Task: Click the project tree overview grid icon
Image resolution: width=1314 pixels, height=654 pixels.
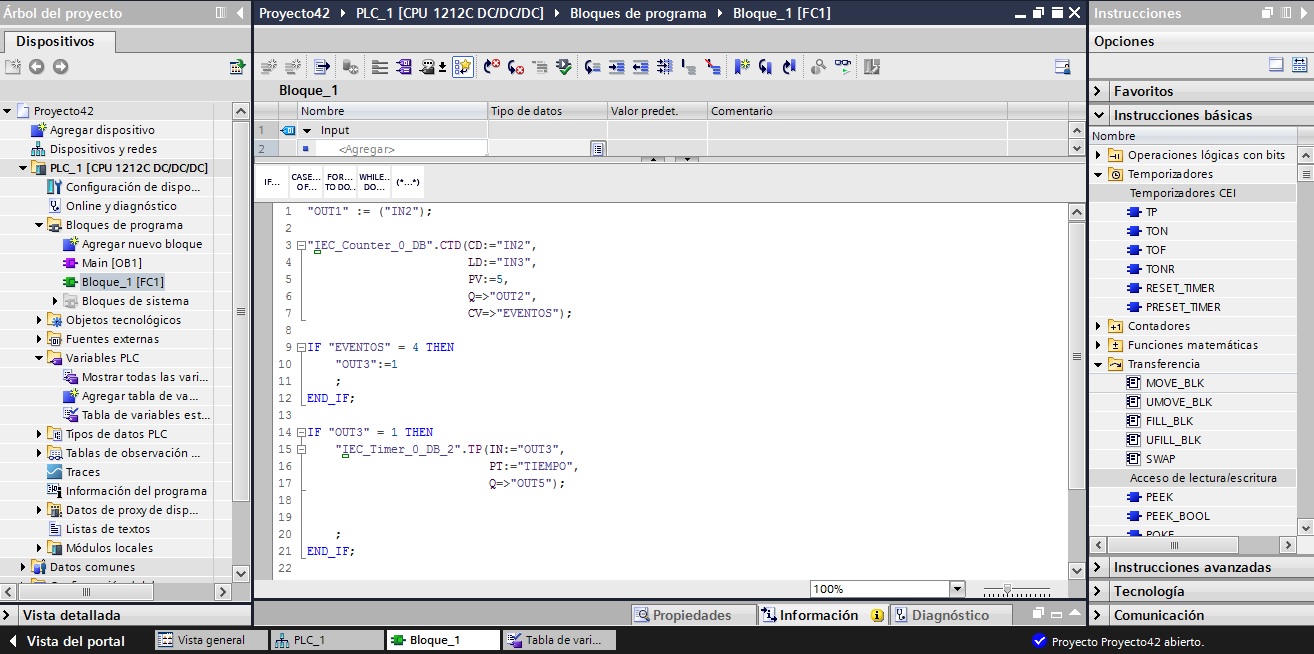Action: [x=237, y=67]
